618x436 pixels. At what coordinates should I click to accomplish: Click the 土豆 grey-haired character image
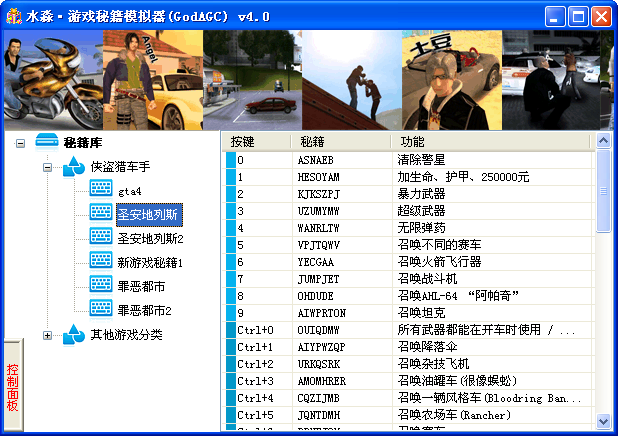pos(452,80)
